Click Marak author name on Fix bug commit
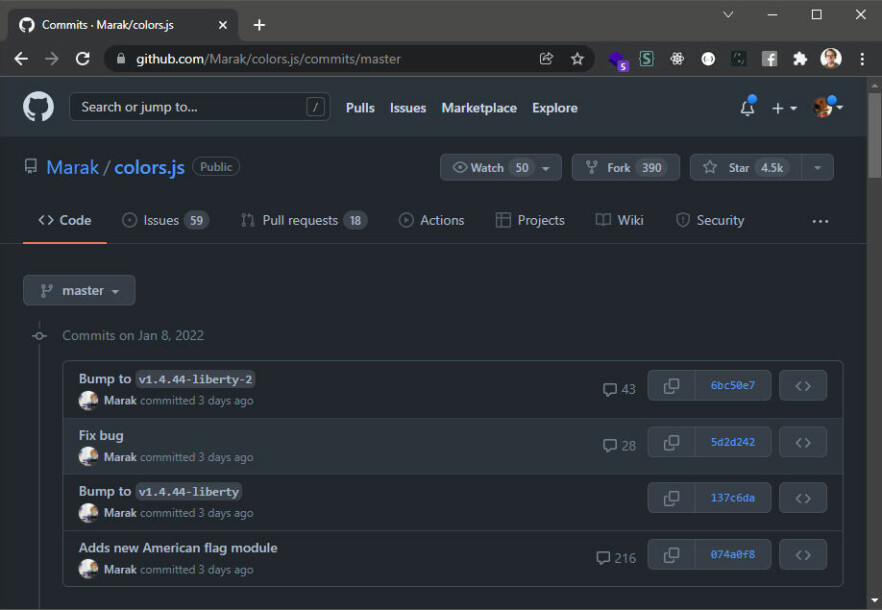Image resolution: width=882 pixels, height=610 pixels. click(x=120, y=457)
